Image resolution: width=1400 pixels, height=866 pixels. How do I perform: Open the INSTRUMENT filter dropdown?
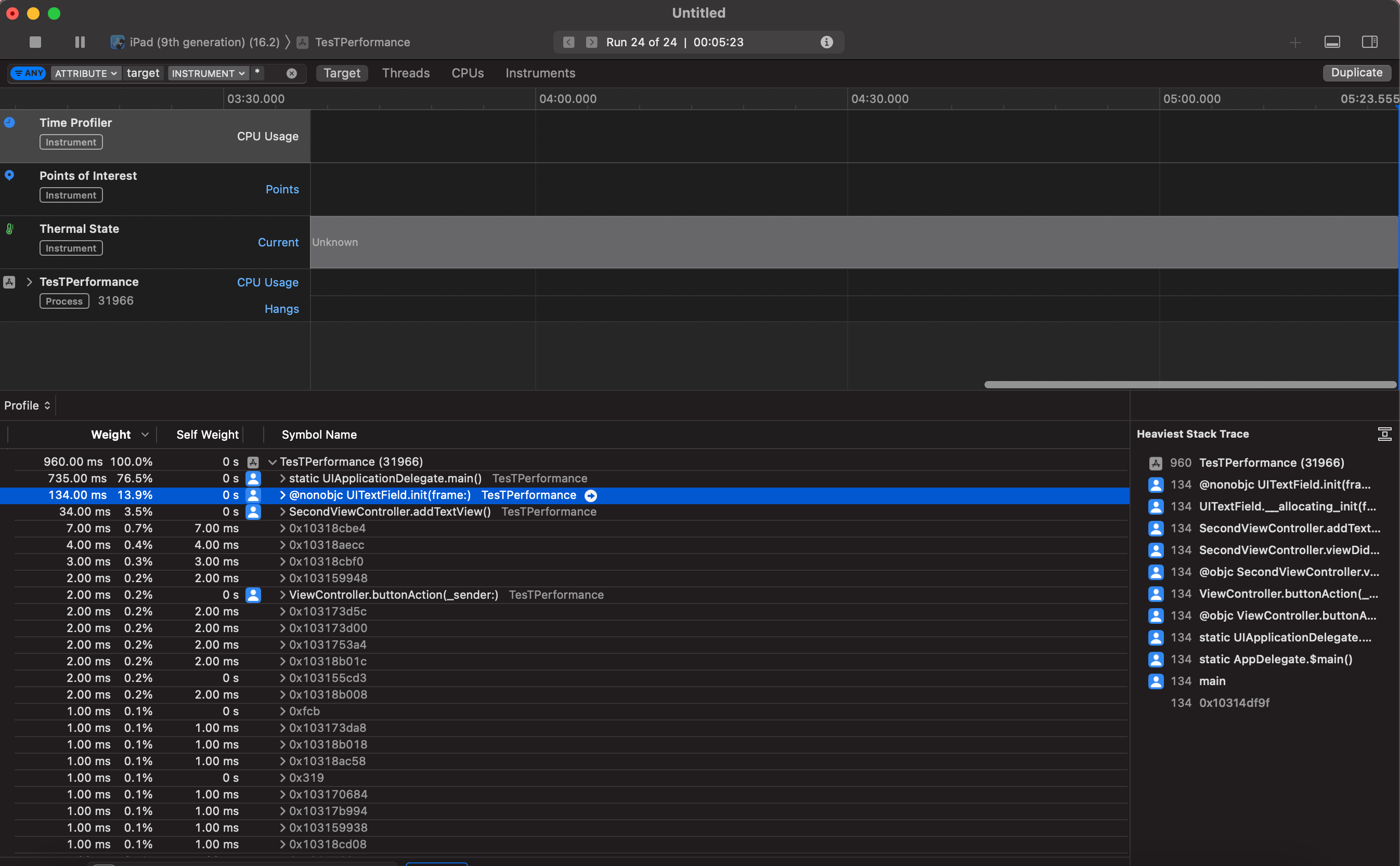pos(209,73)
